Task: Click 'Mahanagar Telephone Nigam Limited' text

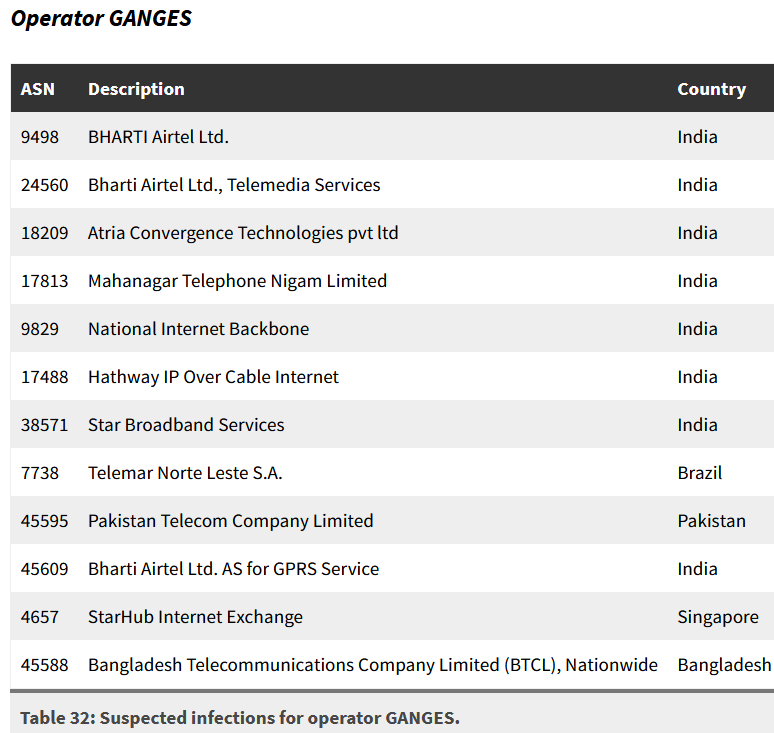Action: click(x=237, y=281)
